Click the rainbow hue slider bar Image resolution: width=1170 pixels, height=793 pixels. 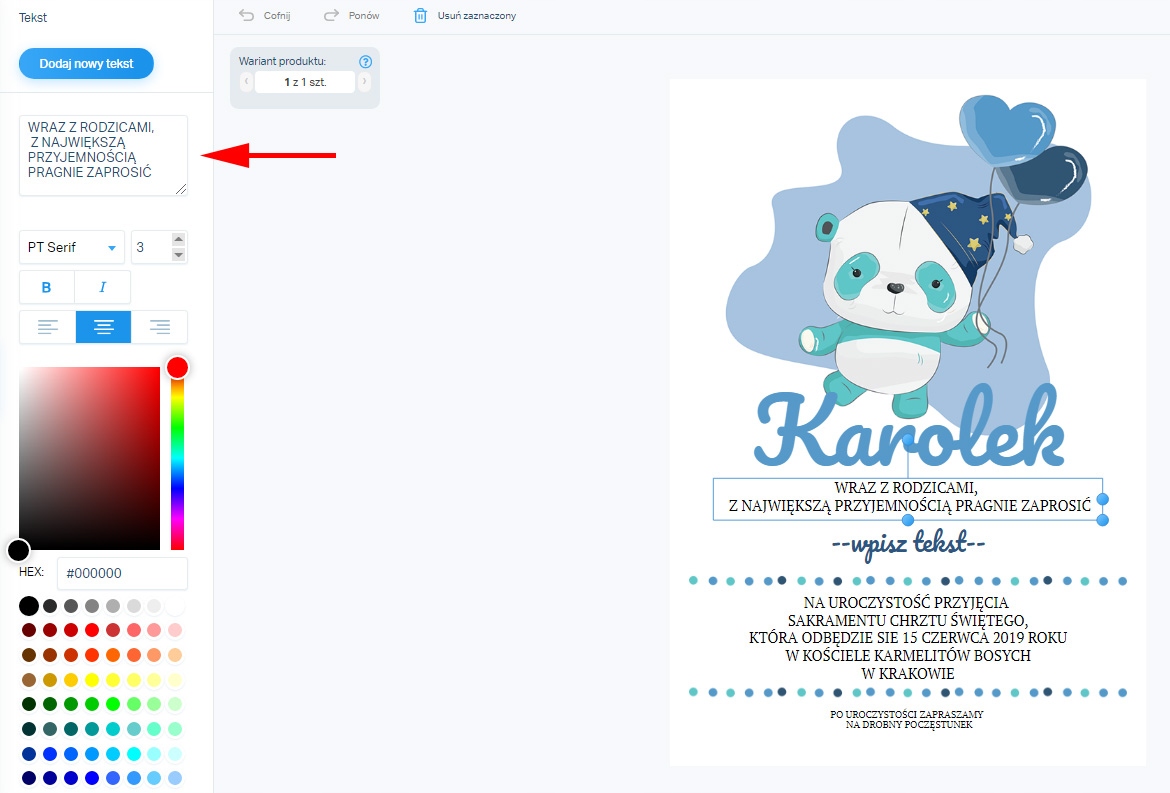click(x=178, y=458)
